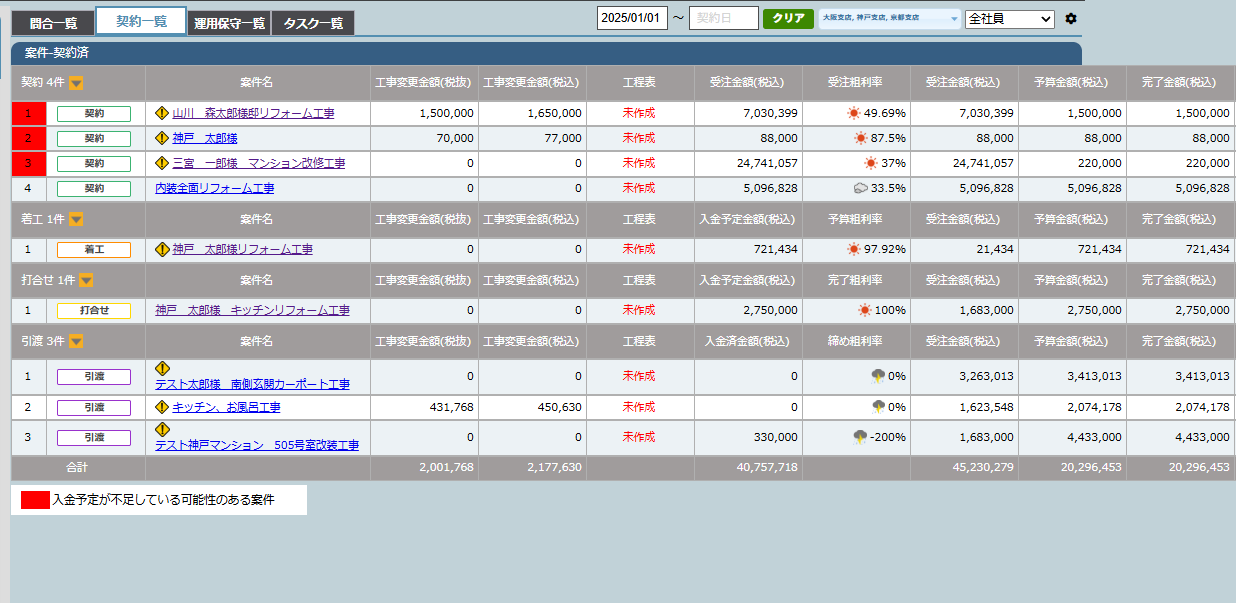
Task: Click the cloud icon next to 33.5%
Action: (859, 188)
